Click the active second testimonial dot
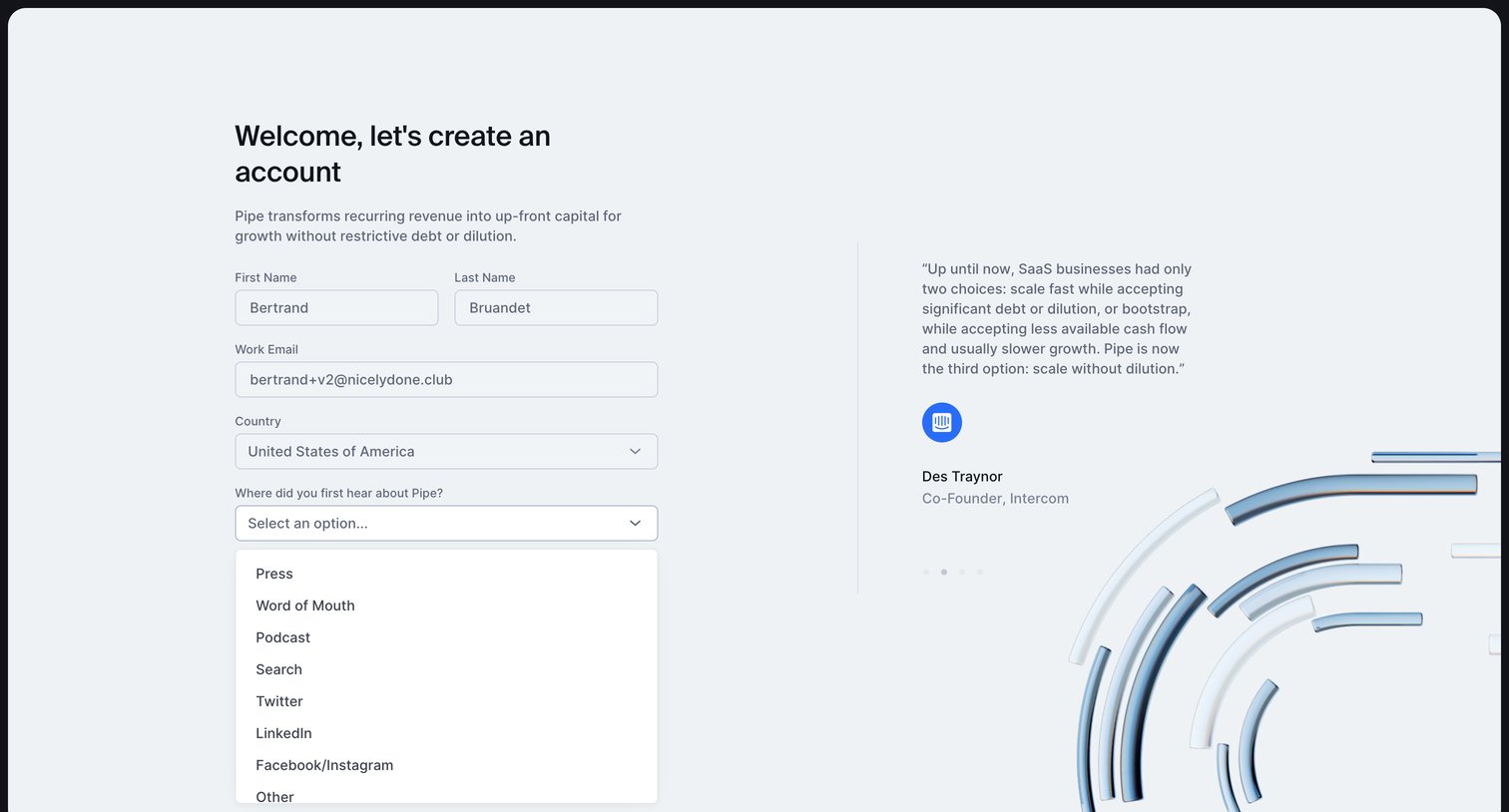The width and height of the screenshot is (1509, 812). click(x=944, y=573)
